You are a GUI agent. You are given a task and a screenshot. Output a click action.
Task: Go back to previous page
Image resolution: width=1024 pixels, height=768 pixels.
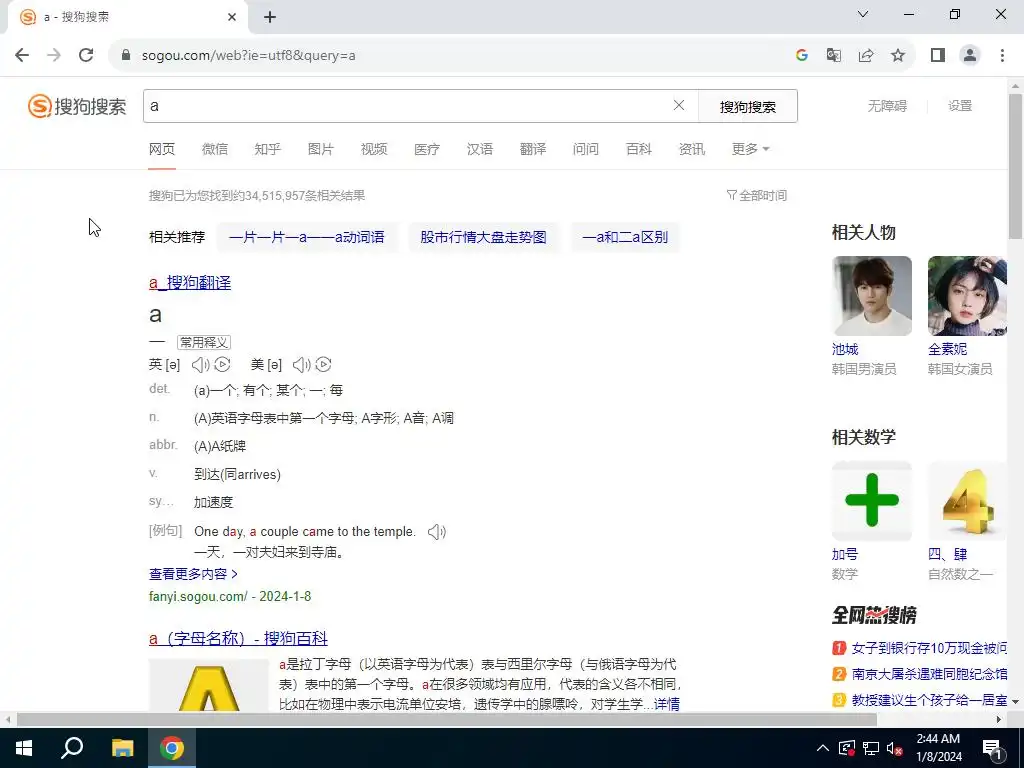(22, 55)
